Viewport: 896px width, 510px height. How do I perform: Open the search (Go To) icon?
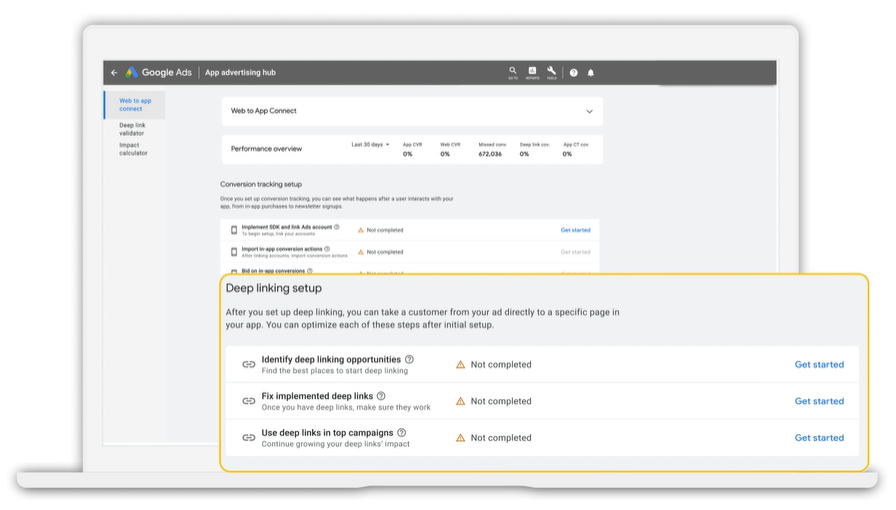pyautogui.click(x=513, y=72)
